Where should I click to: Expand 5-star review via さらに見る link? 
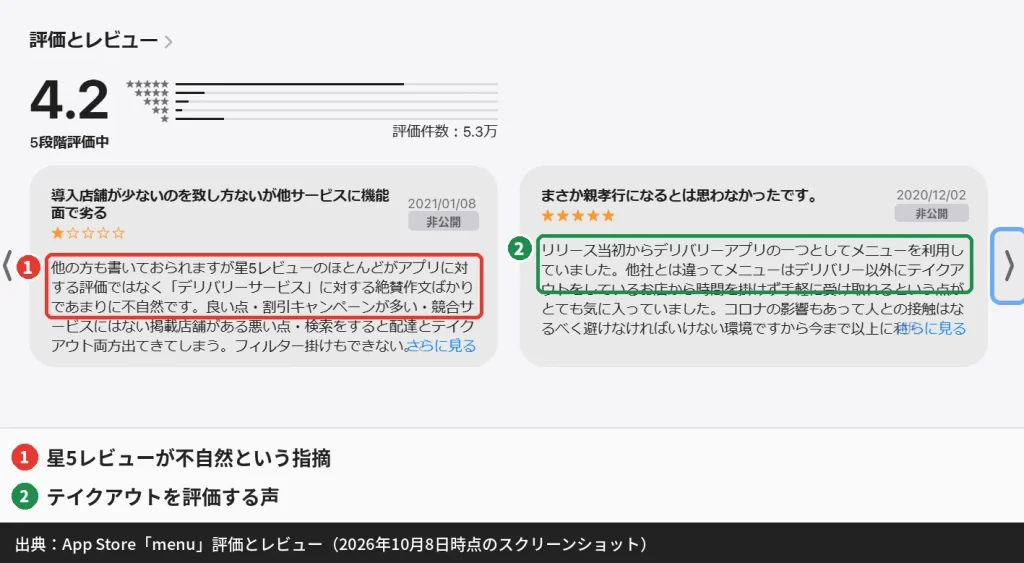(931, 329)
